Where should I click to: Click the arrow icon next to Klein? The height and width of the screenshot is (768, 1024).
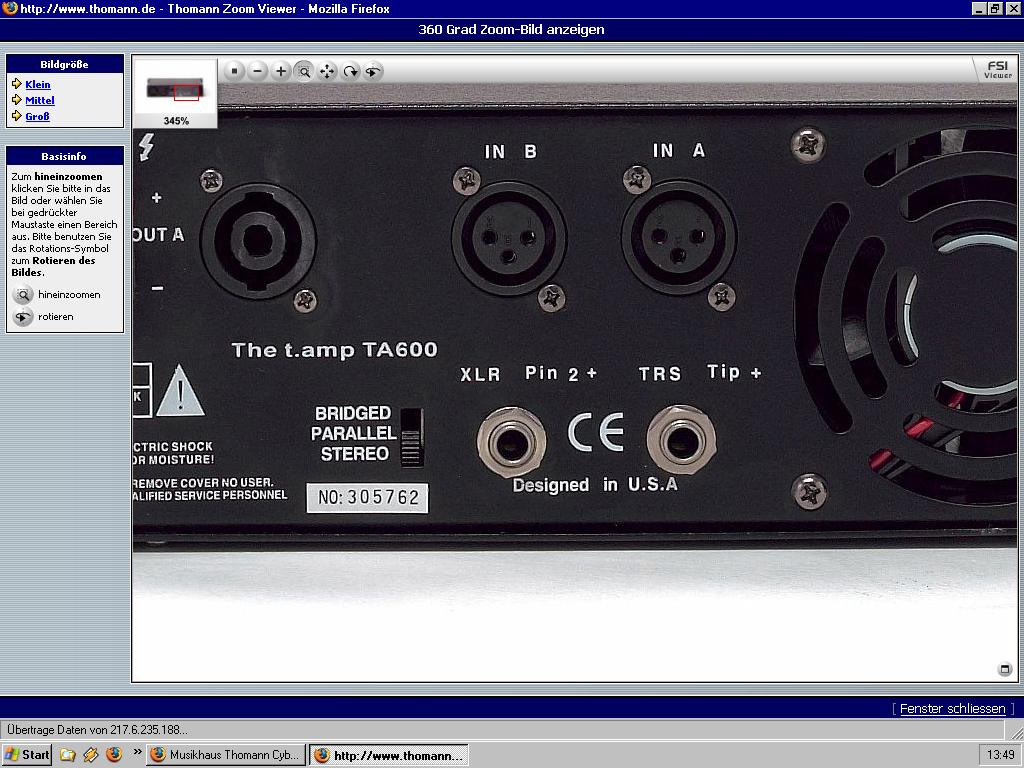pyautogui.click(x=17, y=84)
